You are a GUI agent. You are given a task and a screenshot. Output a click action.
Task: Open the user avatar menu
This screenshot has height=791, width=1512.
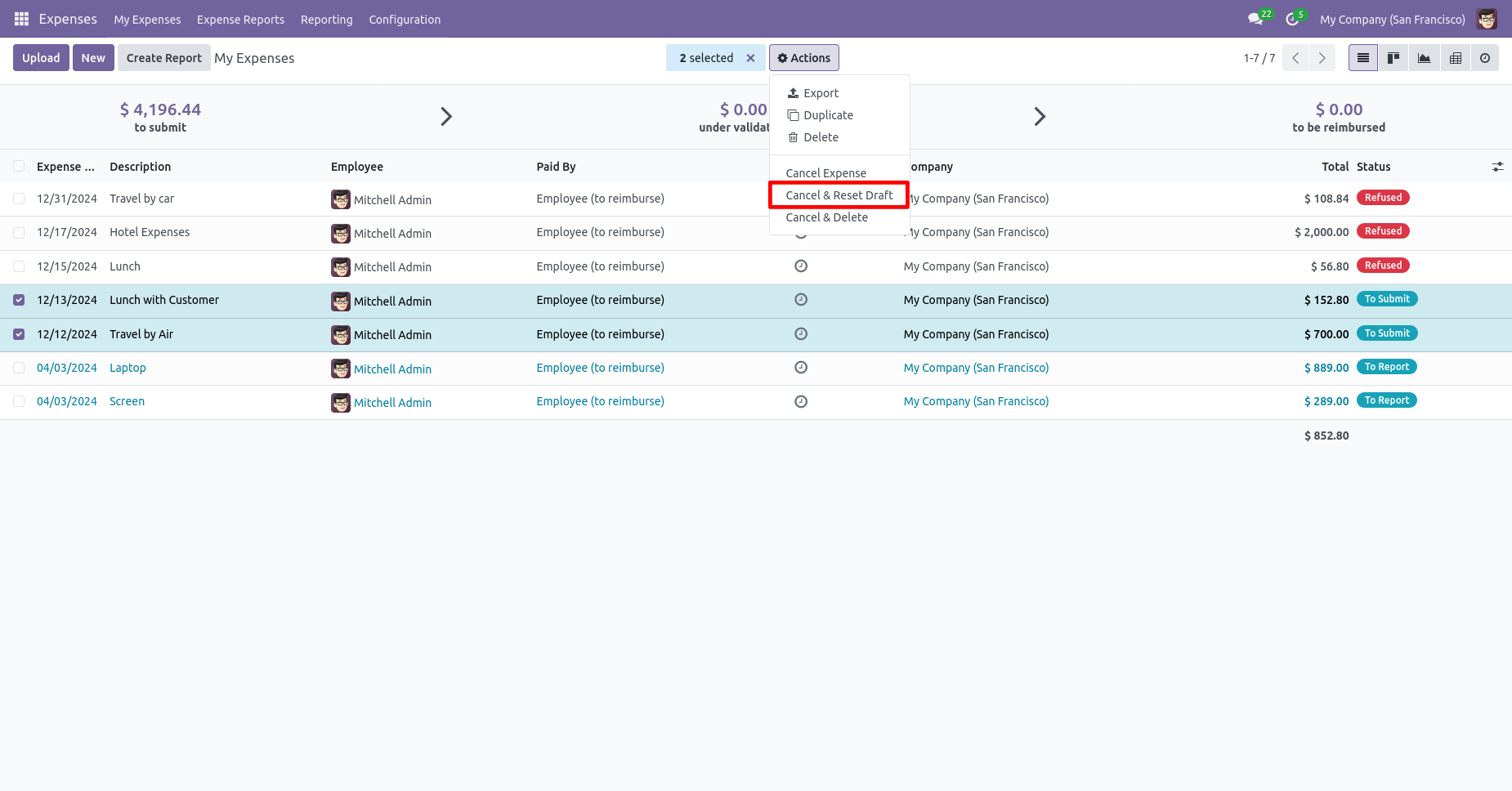pos(1487,19)
